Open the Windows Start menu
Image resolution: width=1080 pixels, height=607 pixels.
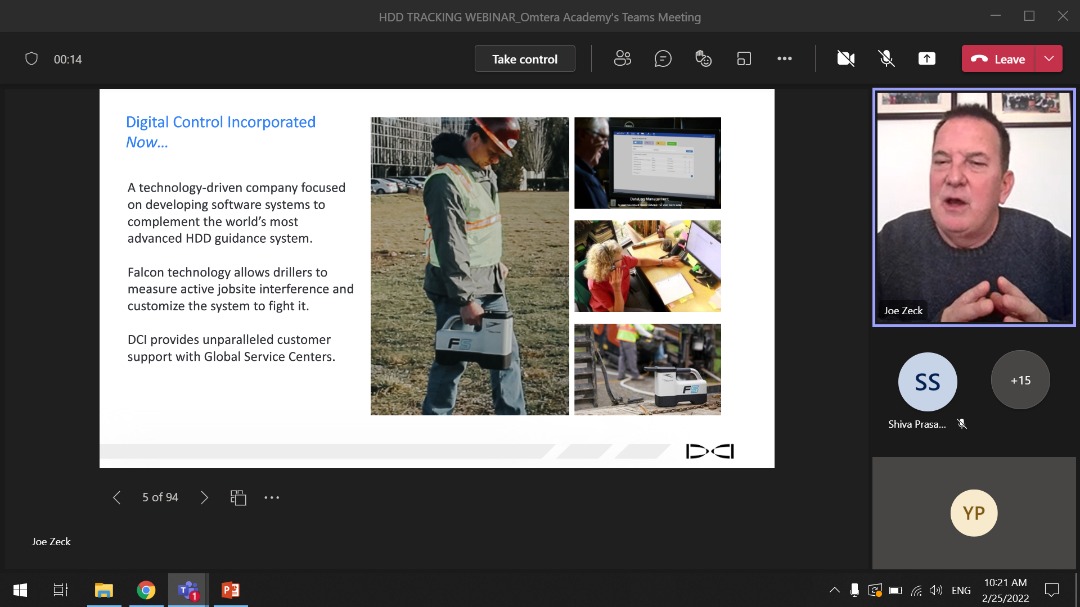point(20,590)
